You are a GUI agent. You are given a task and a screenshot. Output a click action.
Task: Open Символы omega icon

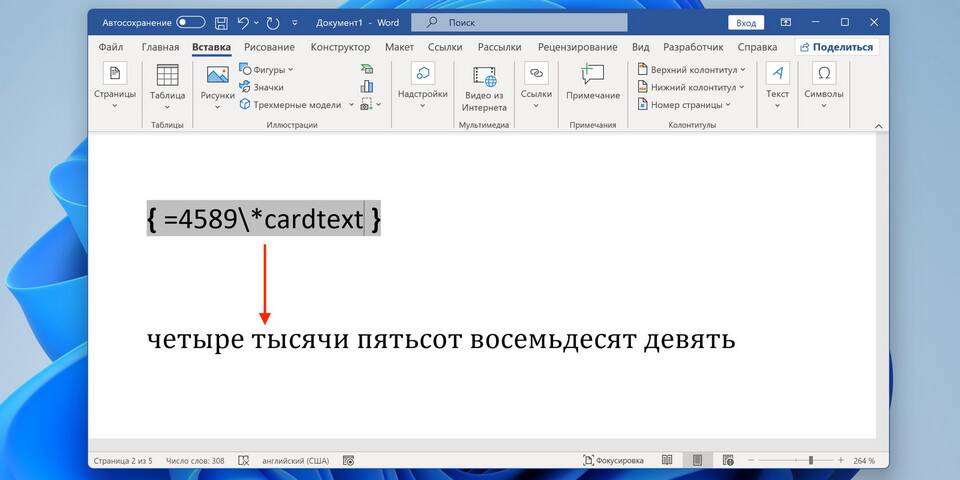[824, 73]
